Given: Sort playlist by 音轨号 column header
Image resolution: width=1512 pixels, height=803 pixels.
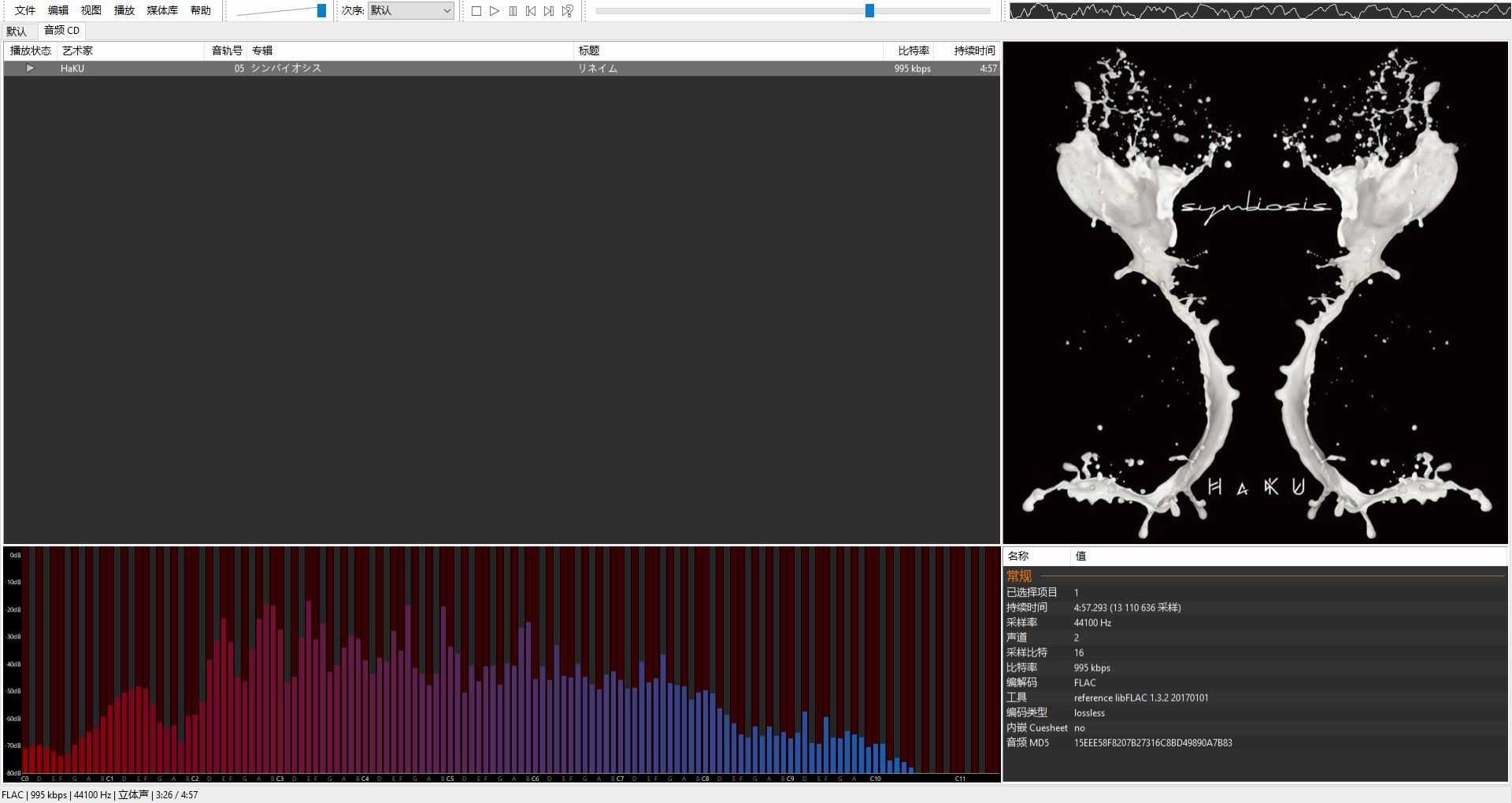Looking at the screenshot, I should pyautogui.click(x=226, y=50).
